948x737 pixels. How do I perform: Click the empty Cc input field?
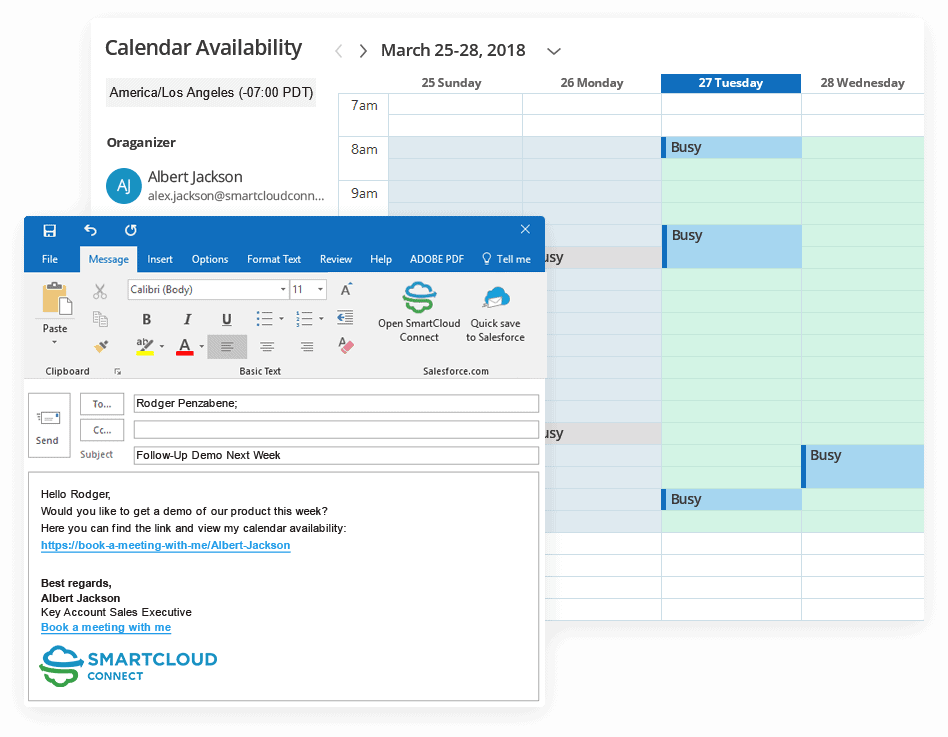point(336,430)
